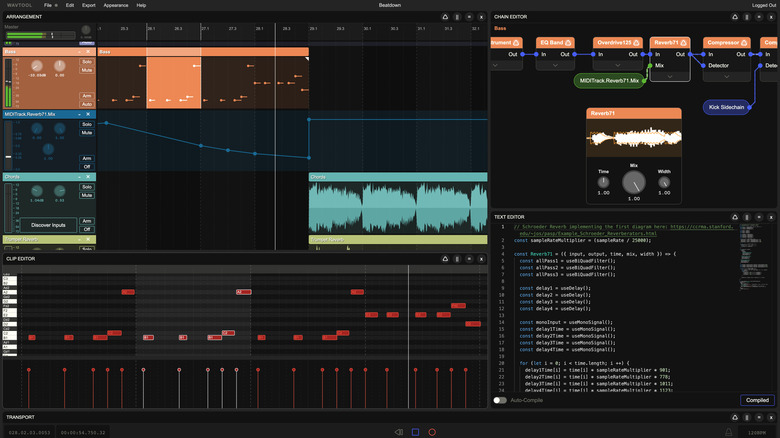Click the bypass icon on Compressor node
This screenshot has height=438, width=780.
point(745,43)
